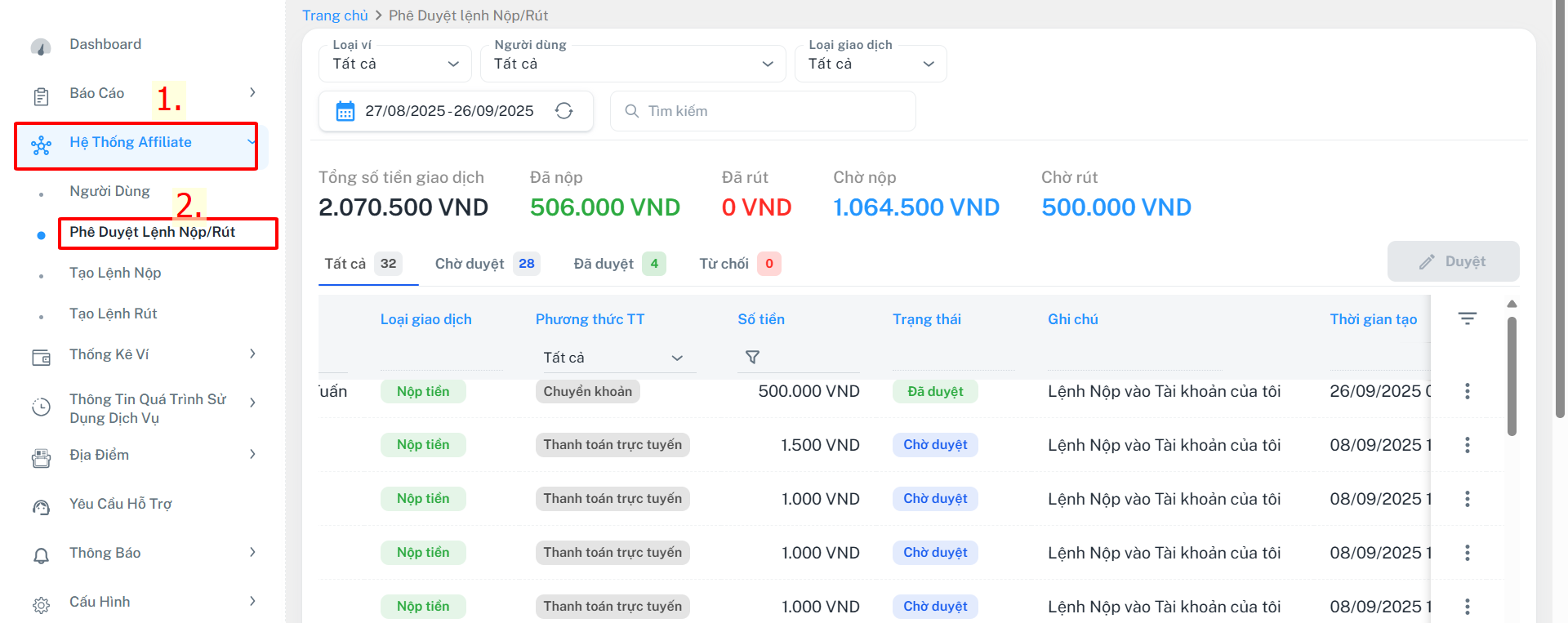The image size is (1568, 623).
Task: Click the Thông Báo bell icon
Action: [41, 555]
